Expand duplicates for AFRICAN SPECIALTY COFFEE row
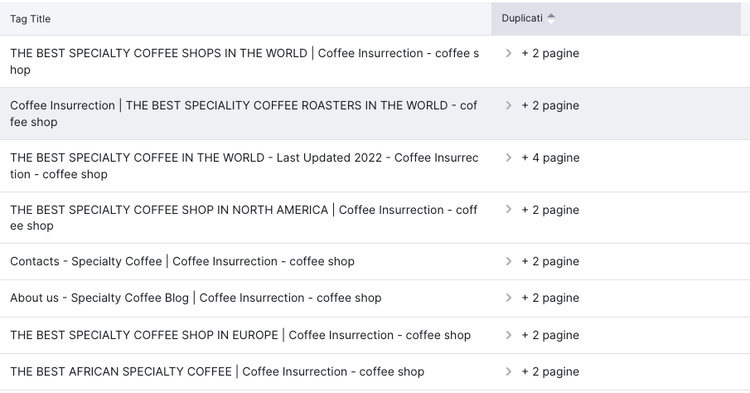This screenshot has width=750, height=393. click(508, 371)
